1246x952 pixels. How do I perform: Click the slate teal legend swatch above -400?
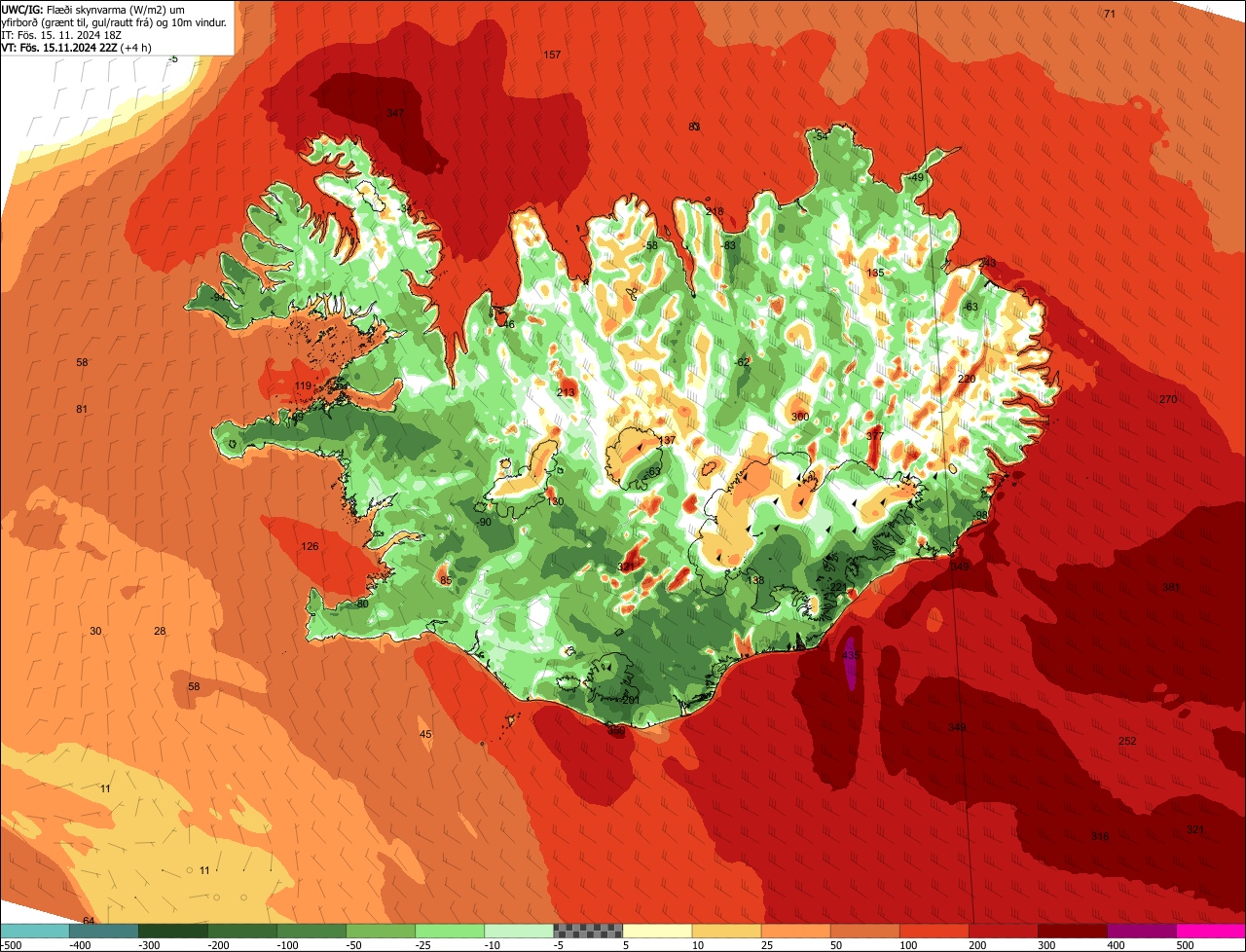tap(105, 931)
